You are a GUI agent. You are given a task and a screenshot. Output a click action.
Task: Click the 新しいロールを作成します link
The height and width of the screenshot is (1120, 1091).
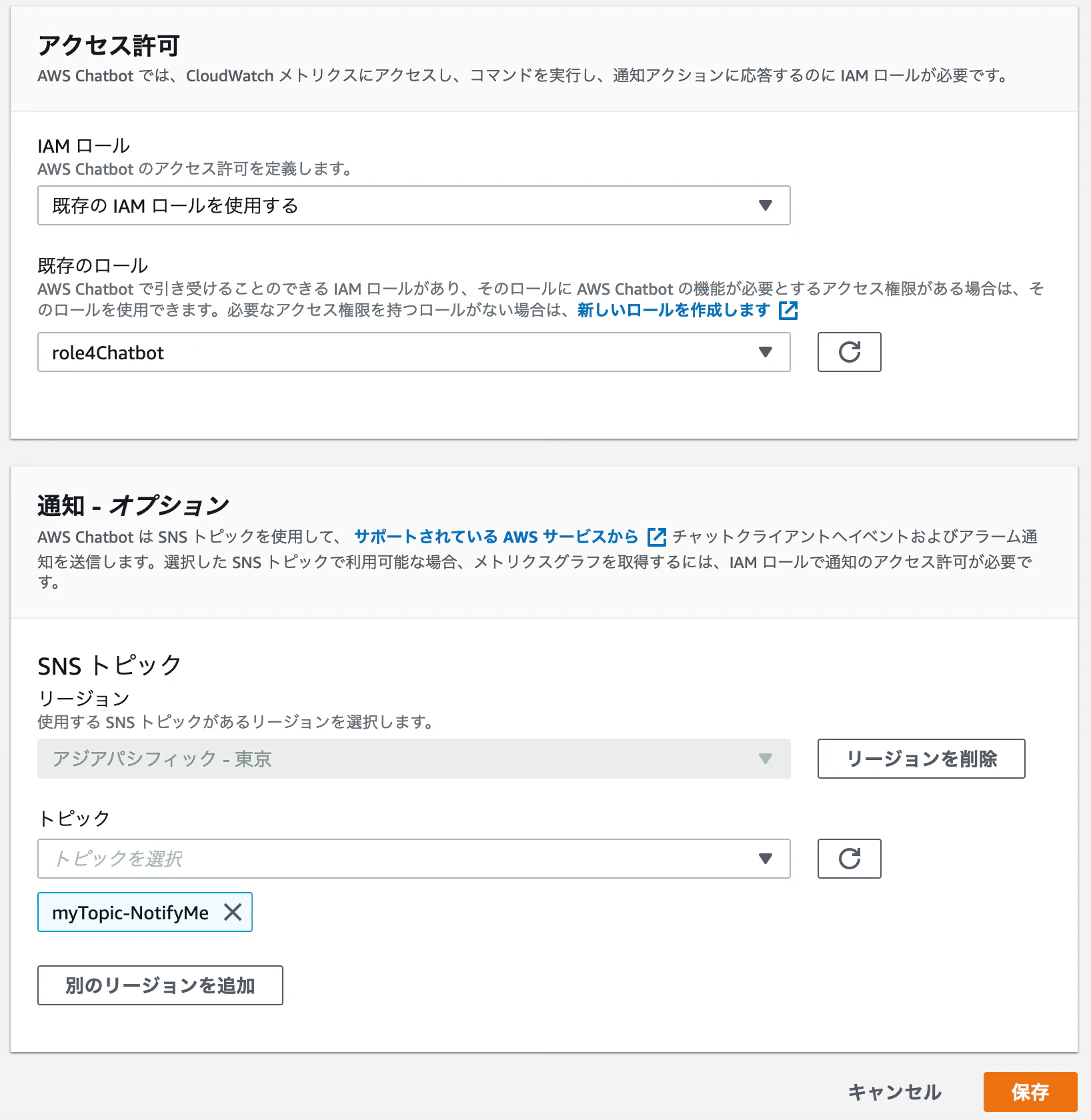[674, 310]
